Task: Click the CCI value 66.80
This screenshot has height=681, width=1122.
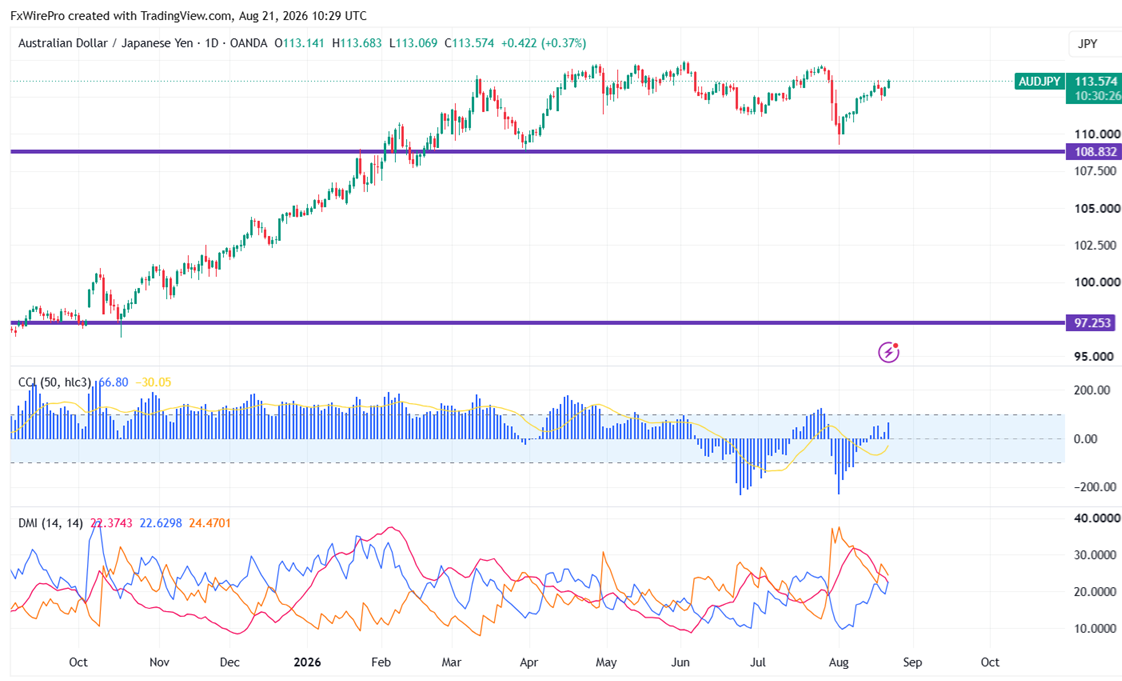Action: 113,383
